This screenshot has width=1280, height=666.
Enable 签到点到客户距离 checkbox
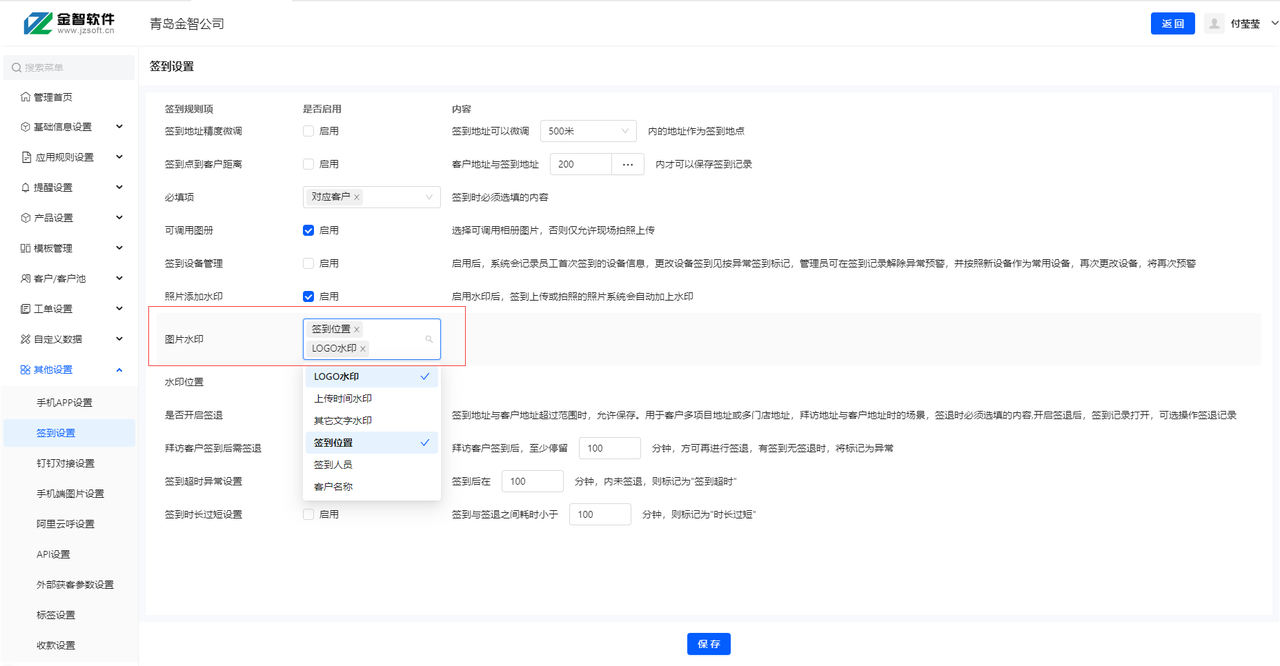(309, 164)
